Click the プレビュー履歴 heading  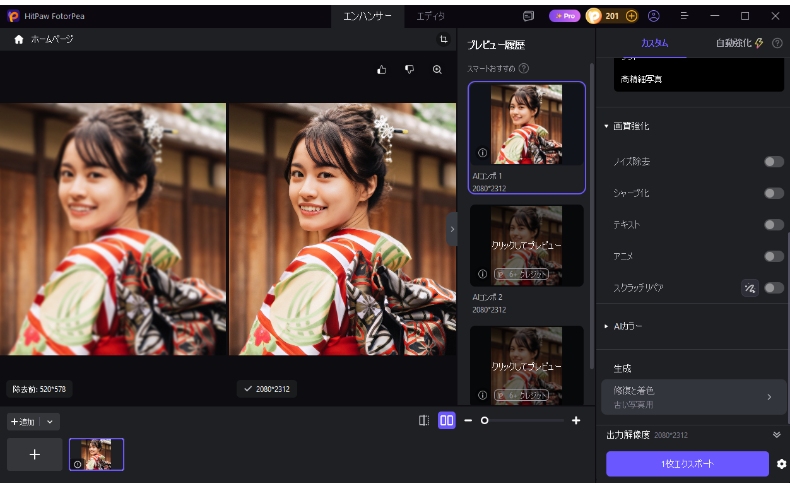[x=496, y=45]
